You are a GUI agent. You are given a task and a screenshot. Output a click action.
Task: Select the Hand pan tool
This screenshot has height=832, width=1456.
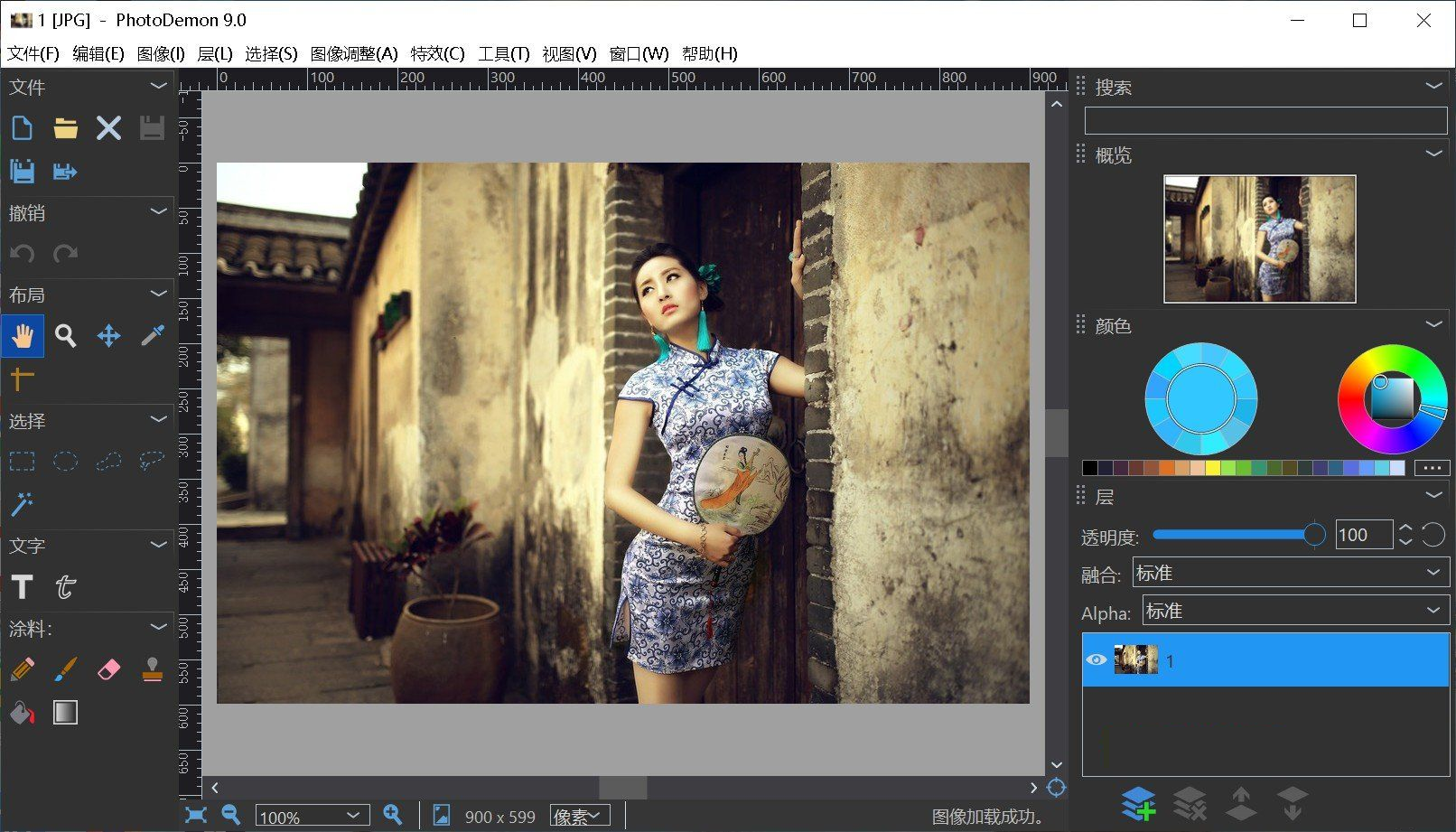coord(22,336)
